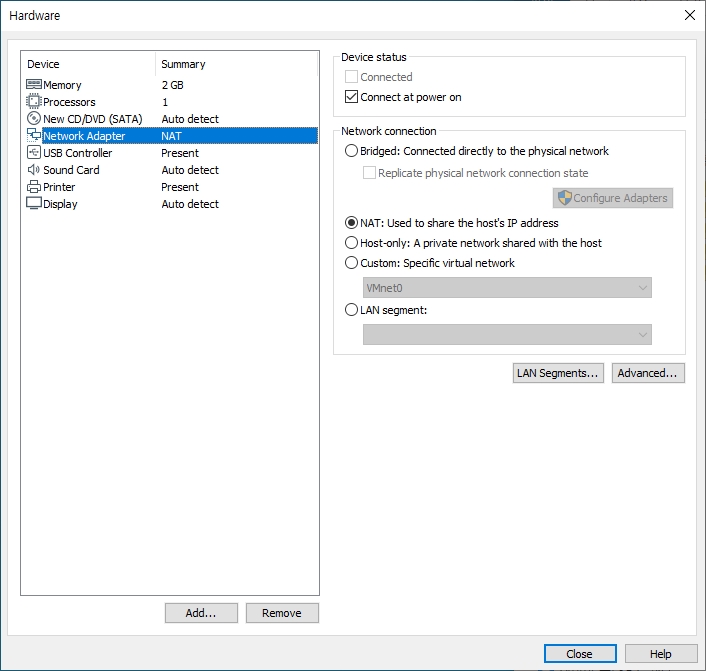
Task: Select NAT radio button
Action: coord(351,223)
